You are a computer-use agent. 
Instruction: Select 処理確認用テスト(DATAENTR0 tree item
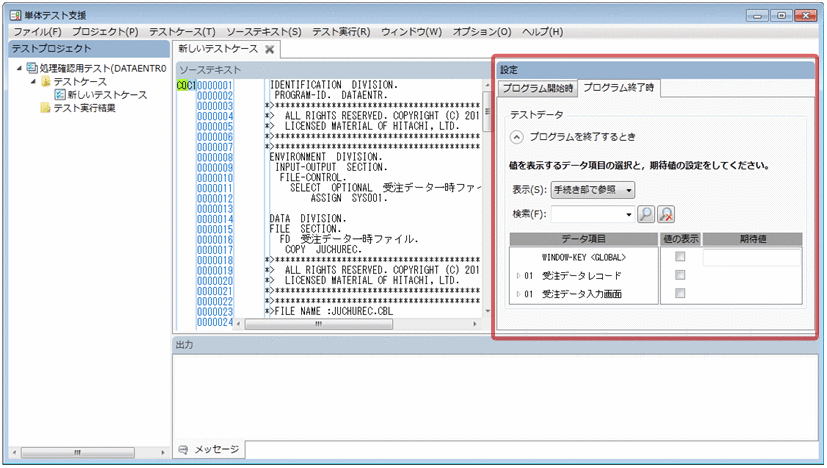(x=103, y=68)
